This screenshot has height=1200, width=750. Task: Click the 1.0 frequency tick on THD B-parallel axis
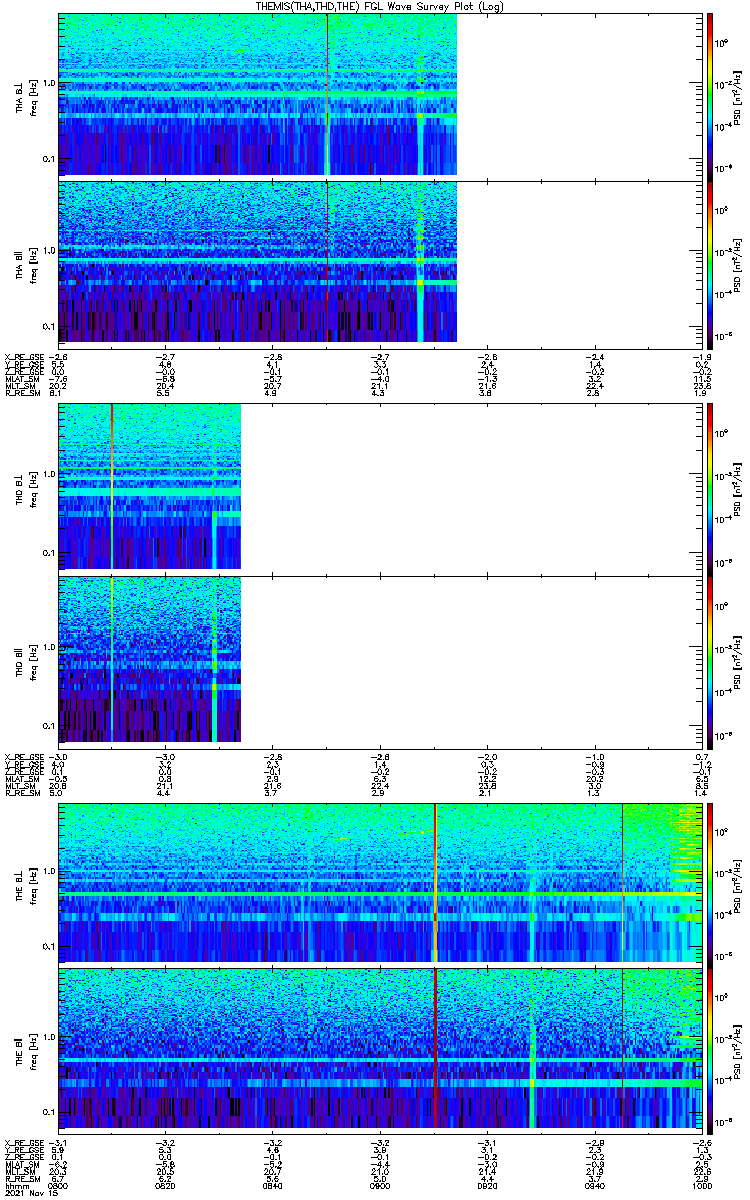point(48,647)
